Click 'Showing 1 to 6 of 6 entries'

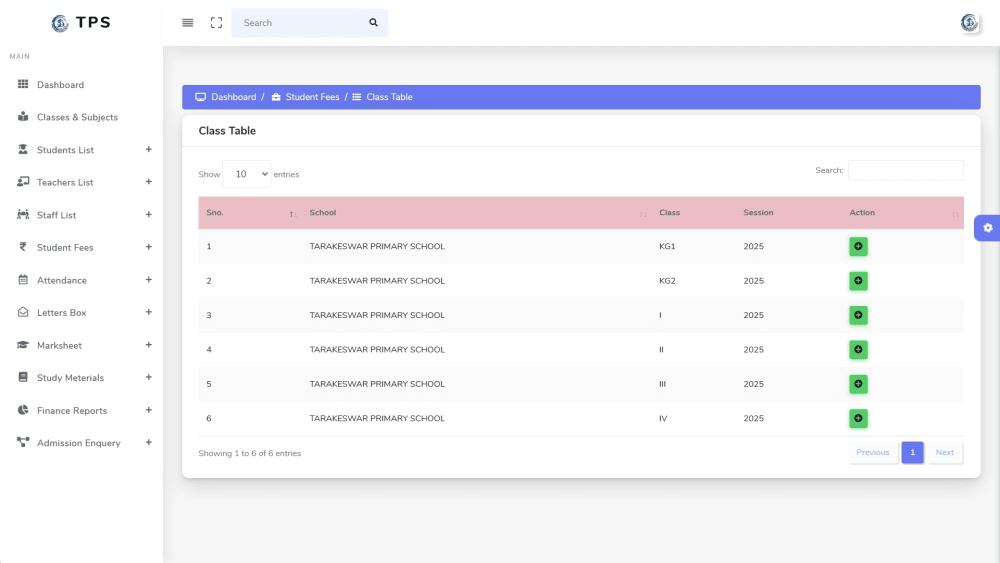(249, 453)
